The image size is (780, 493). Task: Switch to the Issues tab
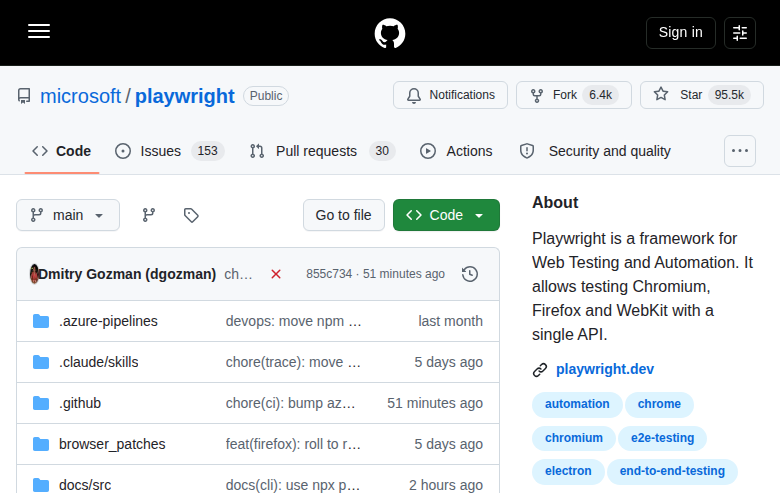(169, 151)
